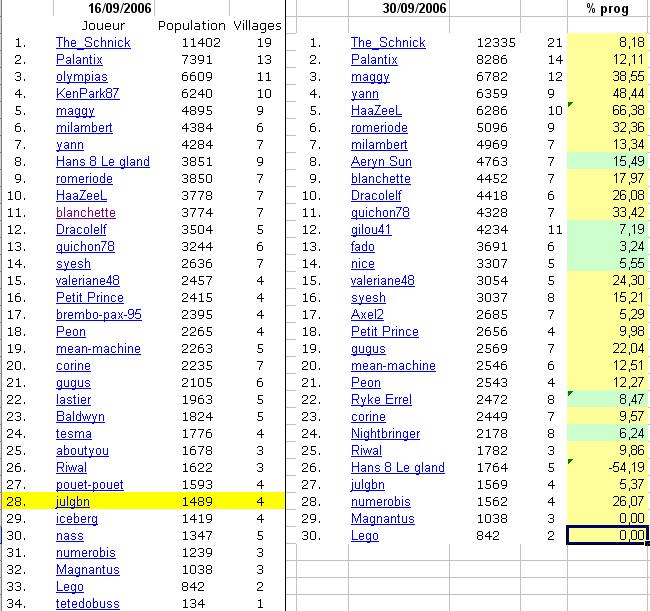Select the 48,44 progress cell

(607, 94)
